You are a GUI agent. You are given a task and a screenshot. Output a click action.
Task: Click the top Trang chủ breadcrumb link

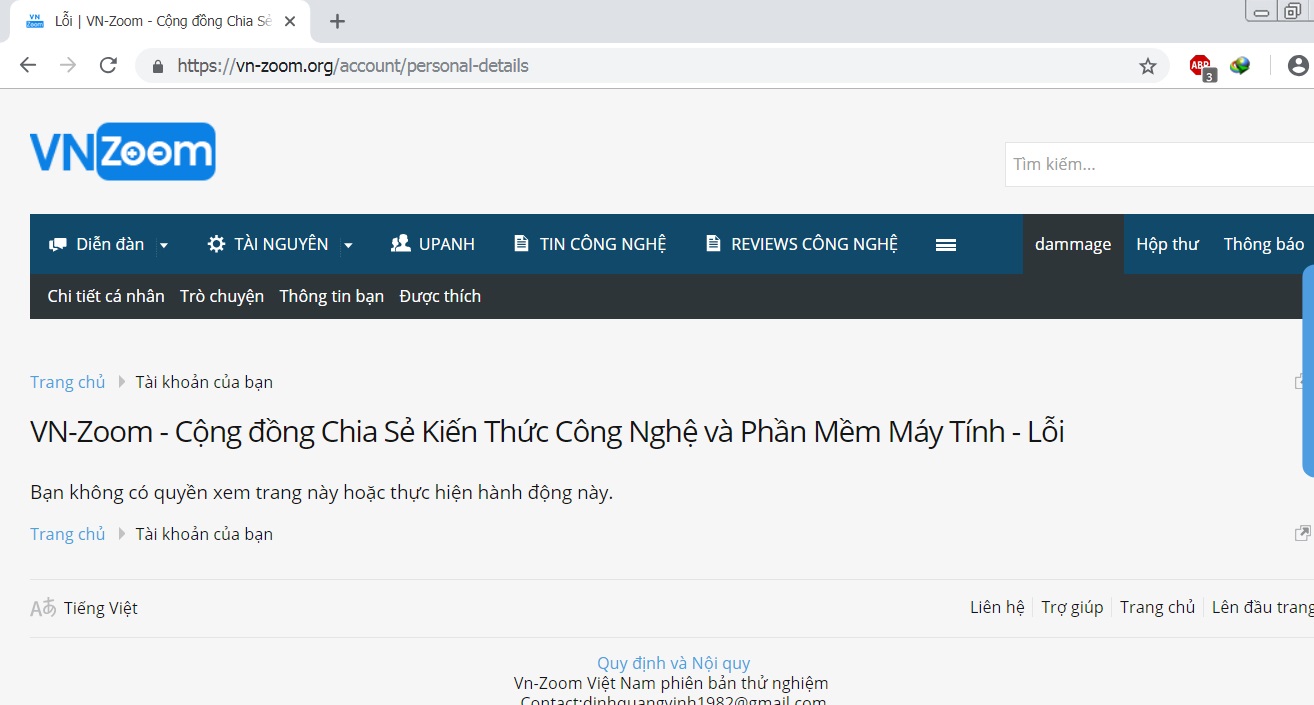point(67,382)
